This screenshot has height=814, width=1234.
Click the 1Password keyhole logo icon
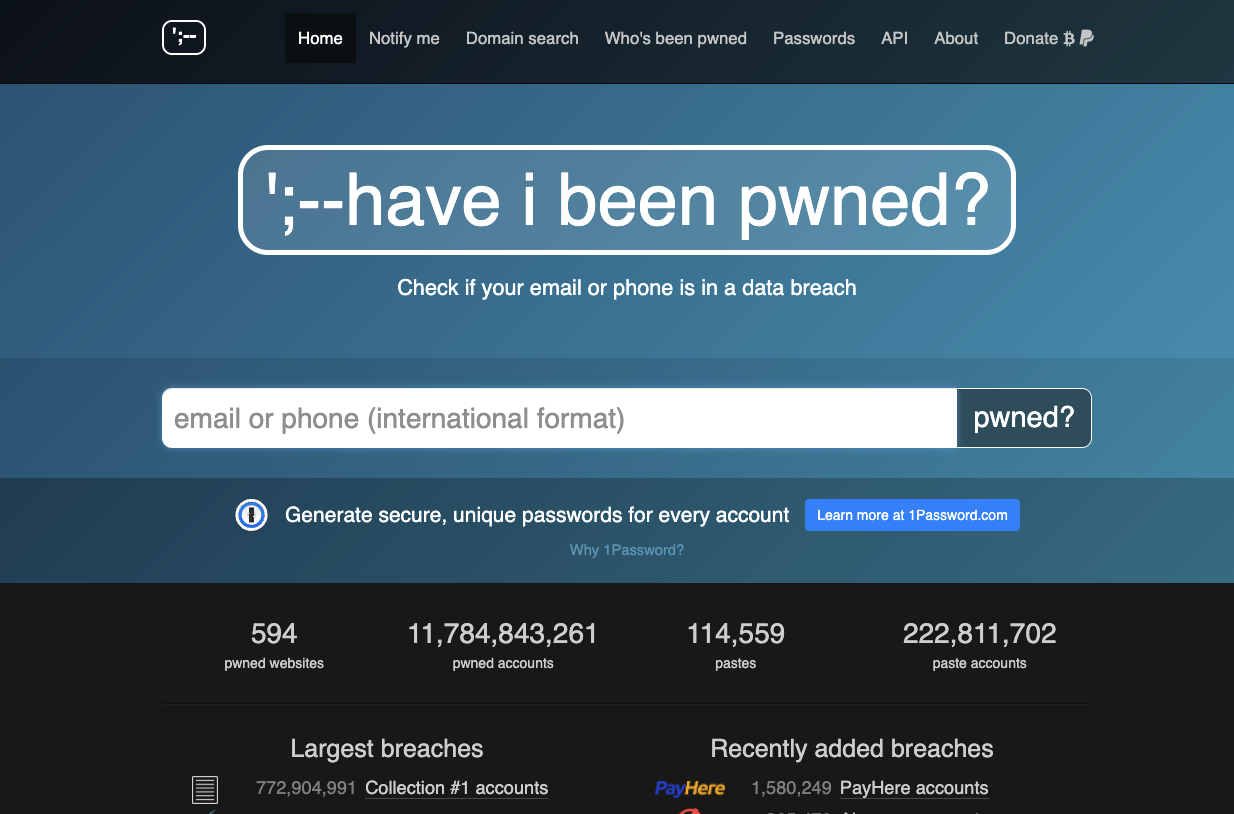tap(251, 516)
